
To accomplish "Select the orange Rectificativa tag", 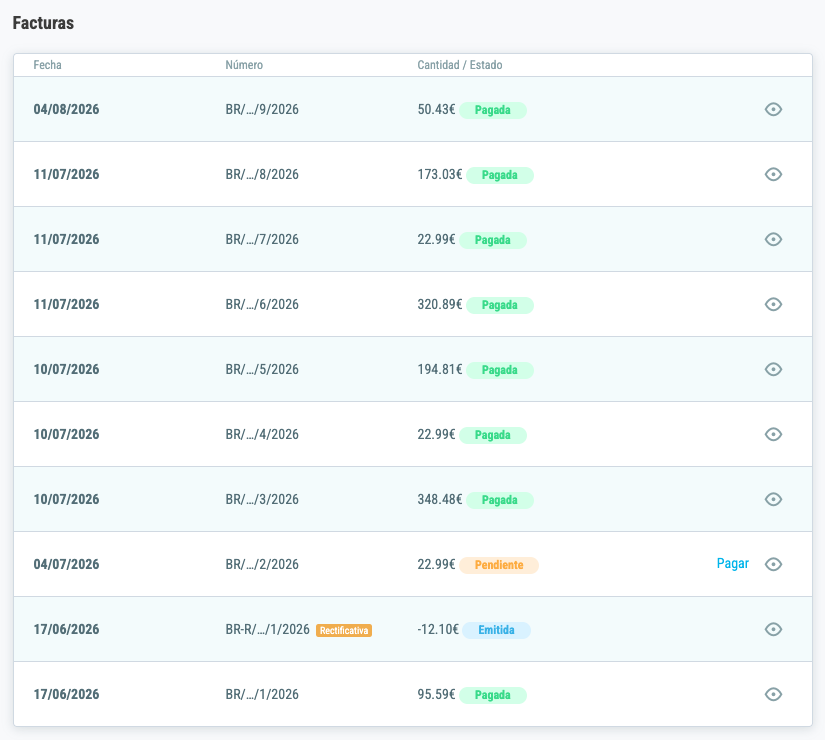I will click(344, 631).
